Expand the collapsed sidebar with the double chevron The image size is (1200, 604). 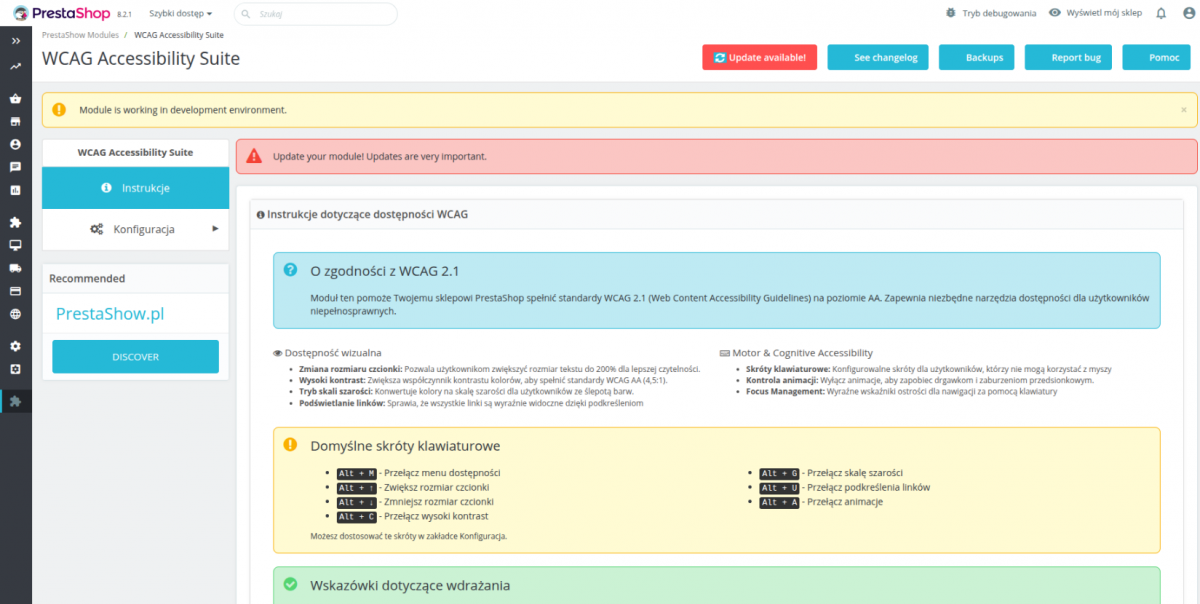(x=16, y=41)
